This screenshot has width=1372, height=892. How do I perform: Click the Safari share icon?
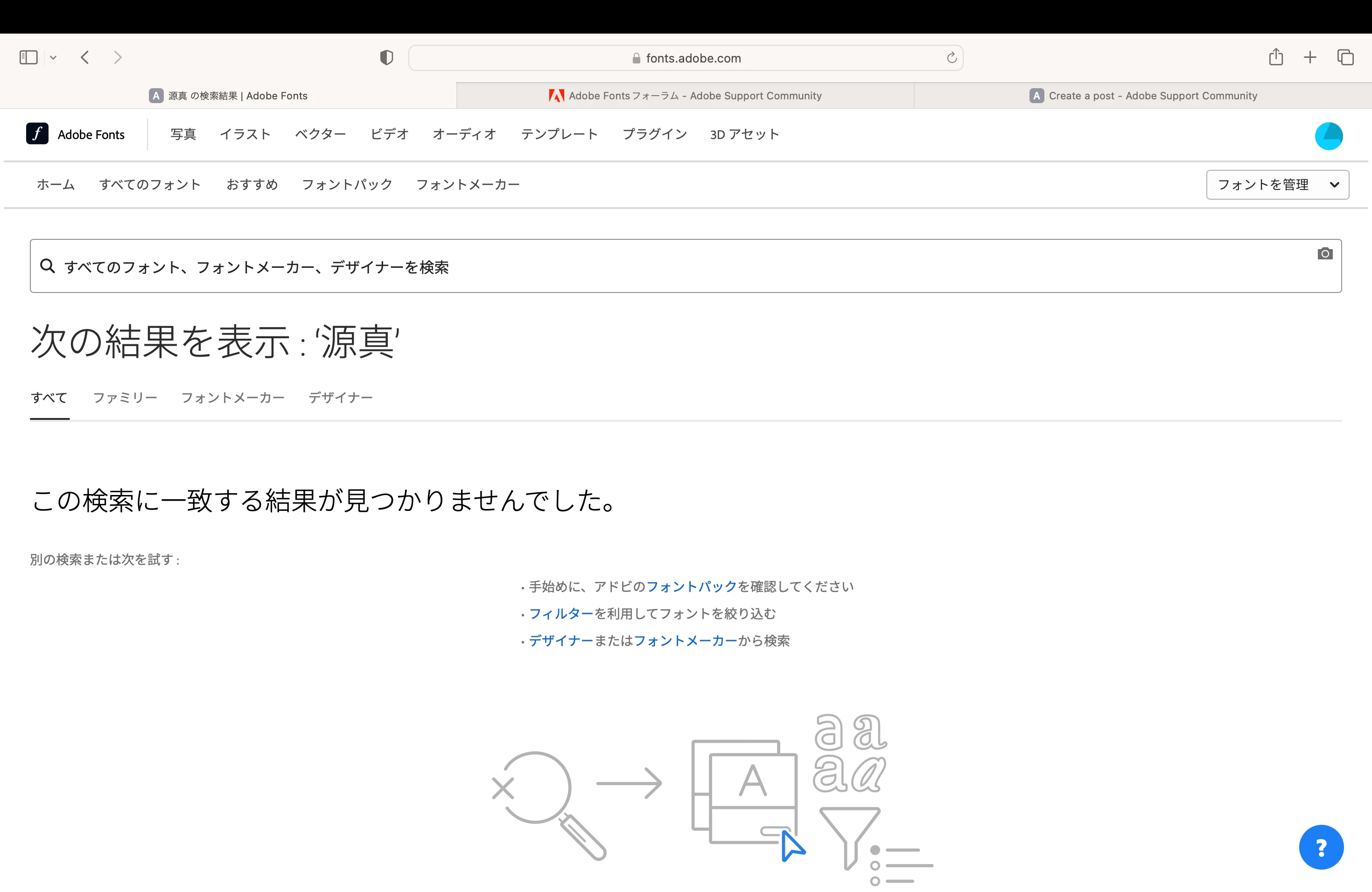[x=1275, y=57]
